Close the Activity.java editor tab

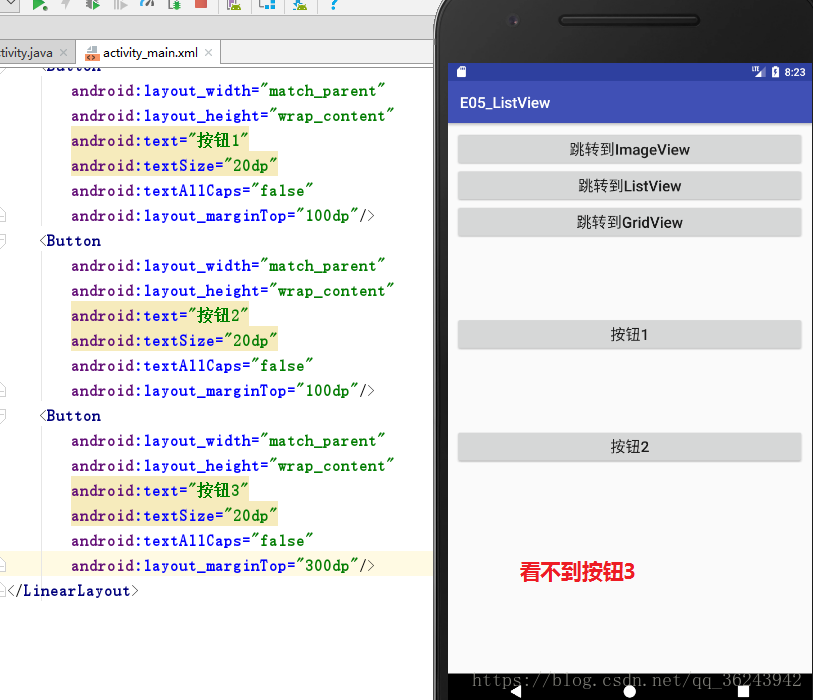pos(63,52)
